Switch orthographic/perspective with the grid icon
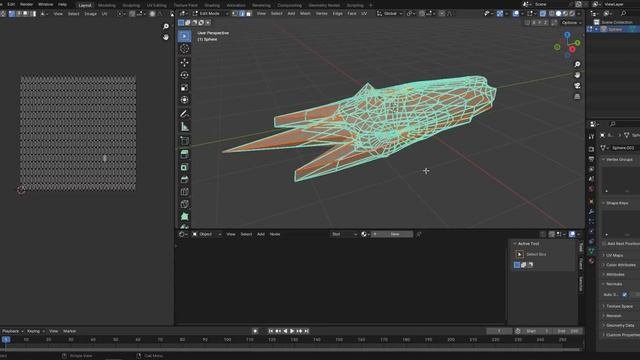The height and width of the screenshot is (360, 640). point(577,96)
